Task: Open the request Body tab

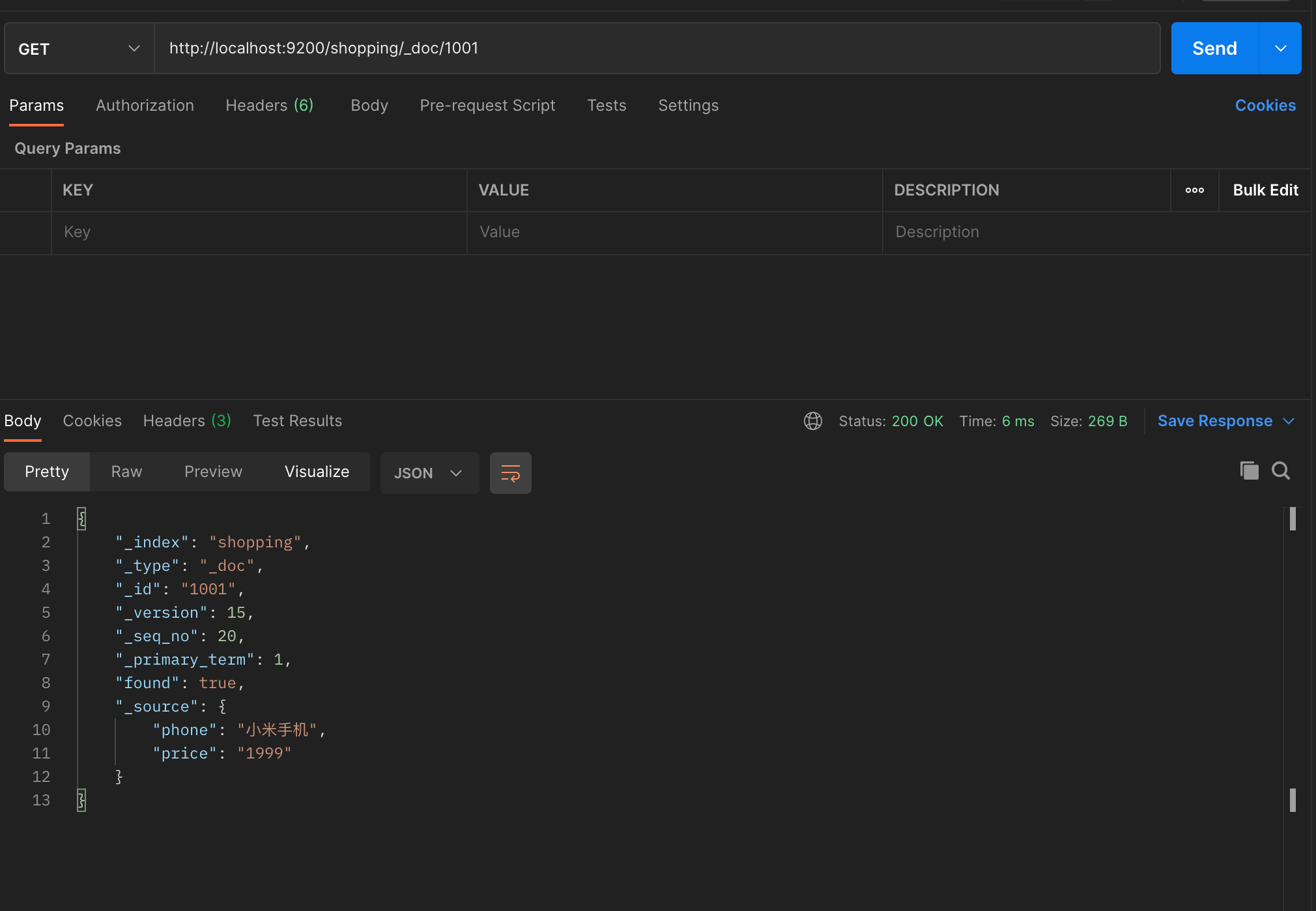Action: pos(369,106)
